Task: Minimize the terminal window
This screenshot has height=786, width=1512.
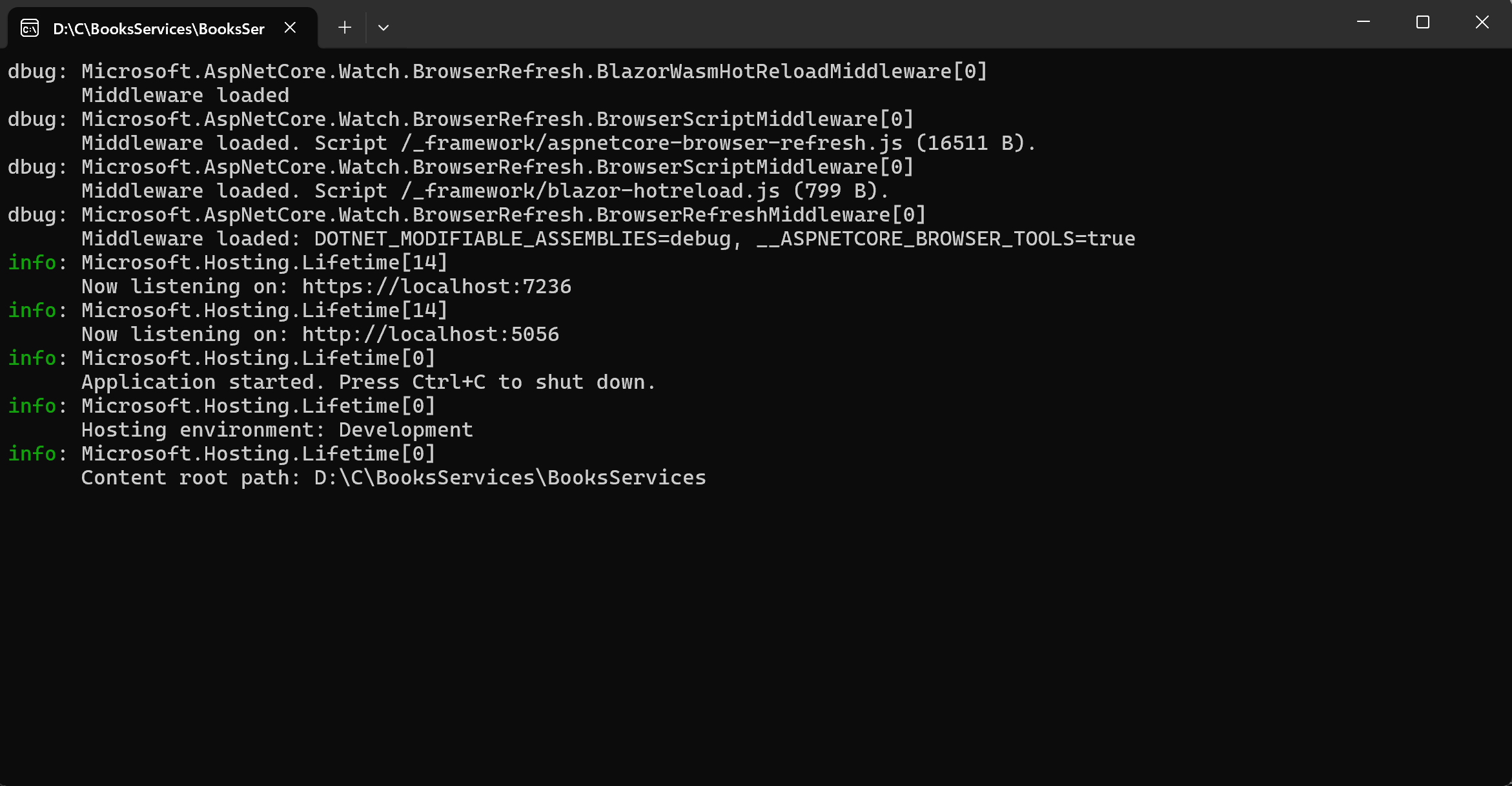Action: (1364, 23)
